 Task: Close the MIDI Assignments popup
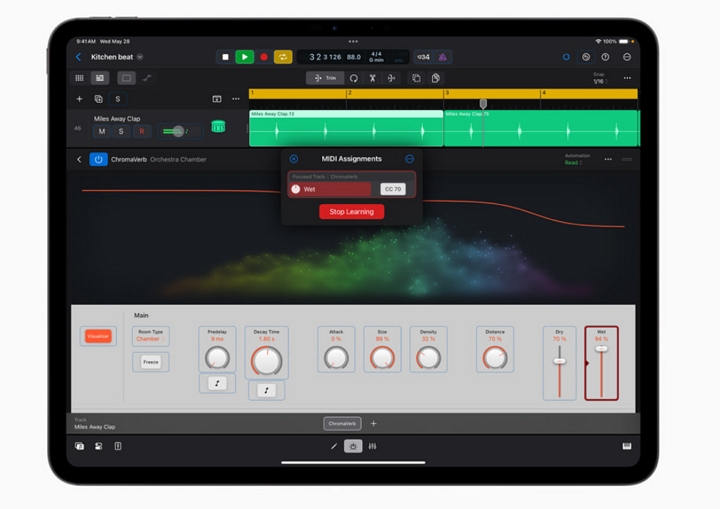tap(294, 159)
